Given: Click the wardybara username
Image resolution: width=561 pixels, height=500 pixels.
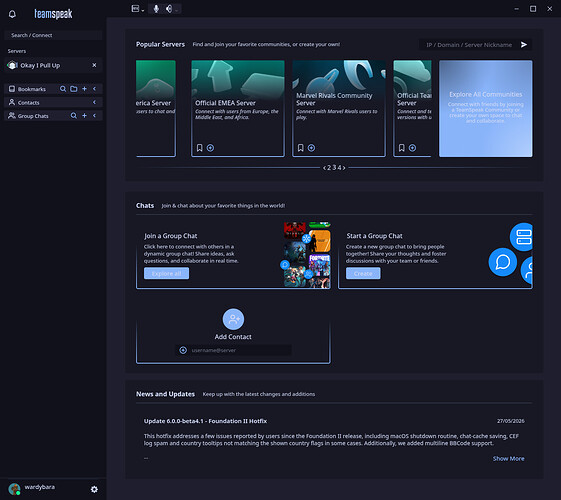Looking at the screenshot, I should (40, 487).
